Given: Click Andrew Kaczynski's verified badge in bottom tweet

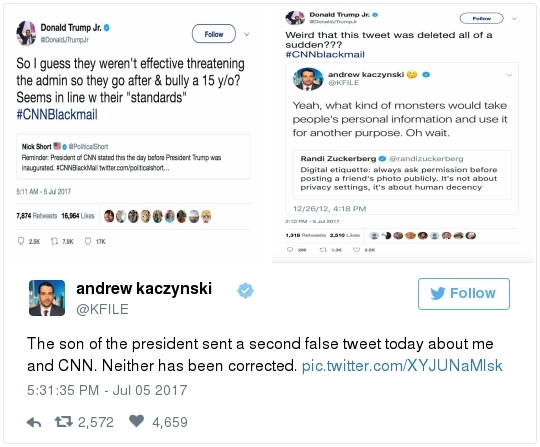Looking at the screenshot, I should pyautogui.click(x=245, y=291).
